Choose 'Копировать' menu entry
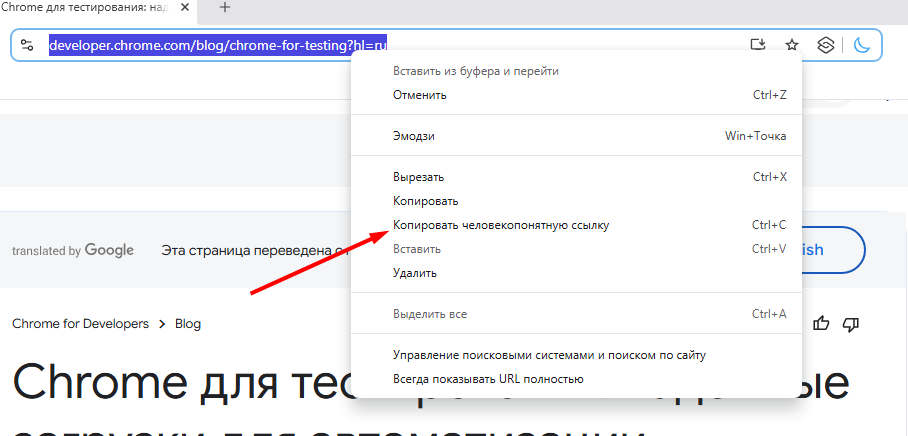 [x=576, y=201]
